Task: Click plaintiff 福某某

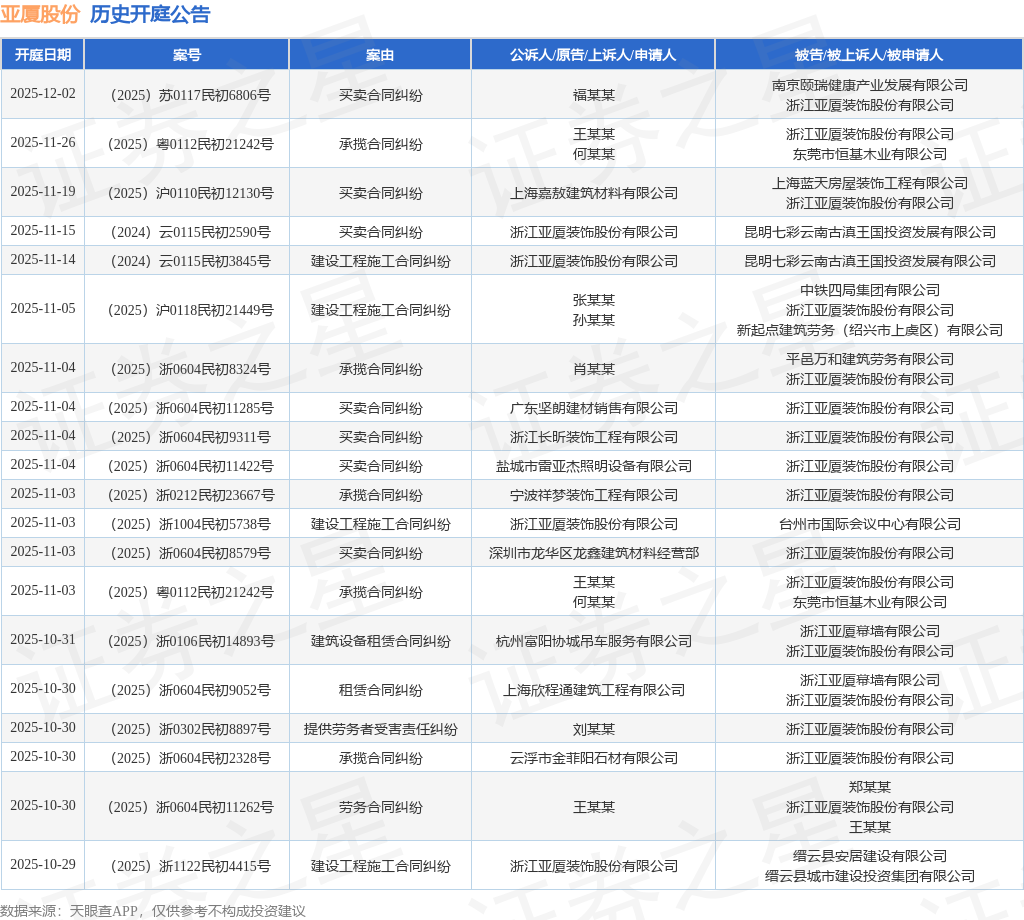Action: (x=594, y=95)
